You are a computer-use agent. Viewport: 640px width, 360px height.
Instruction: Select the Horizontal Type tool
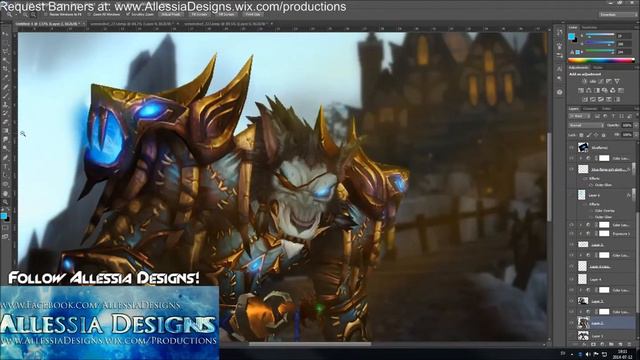tap(5, 167)
